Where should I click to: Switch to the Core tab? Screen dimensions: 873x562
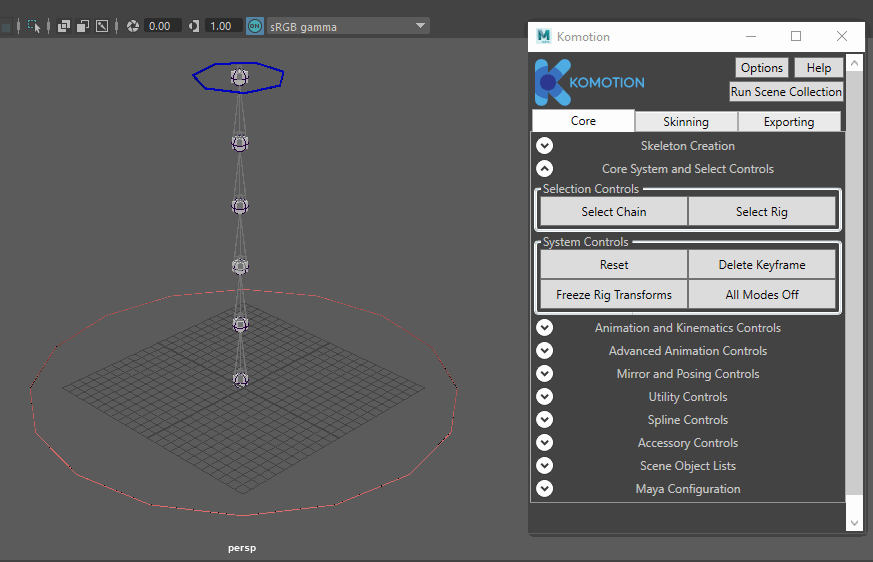pyautogui.click(x=583, y=121)
